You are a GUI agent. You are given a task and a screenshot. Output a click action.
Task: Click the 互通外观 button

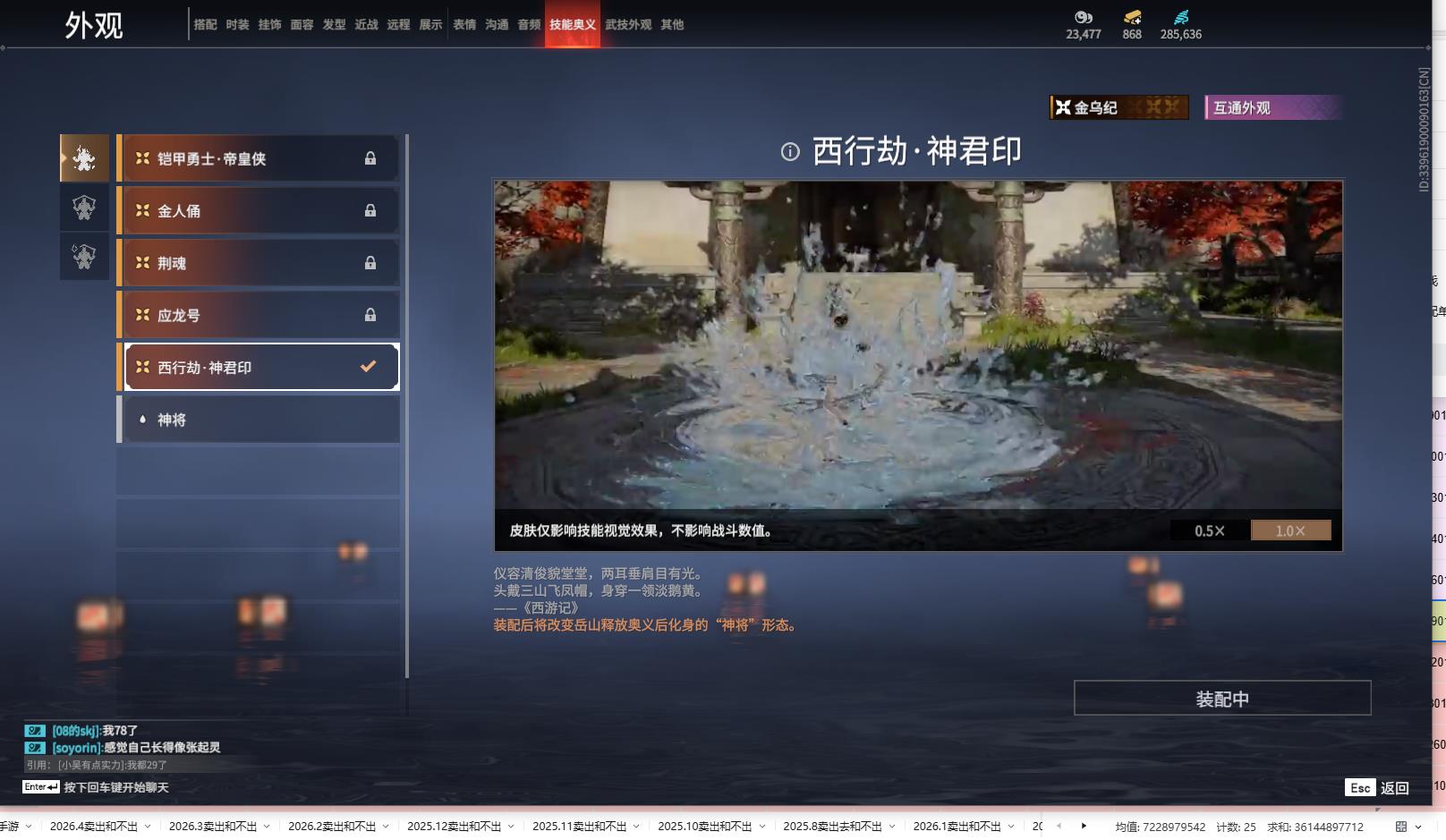click(x=1272, y=106)
